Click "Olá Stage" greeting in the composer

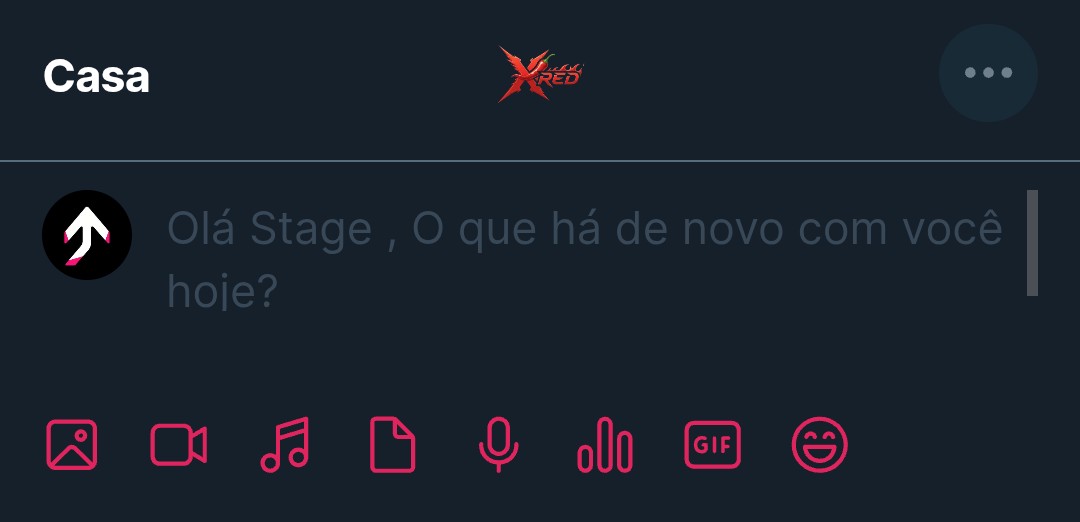[x=269, y=229]
